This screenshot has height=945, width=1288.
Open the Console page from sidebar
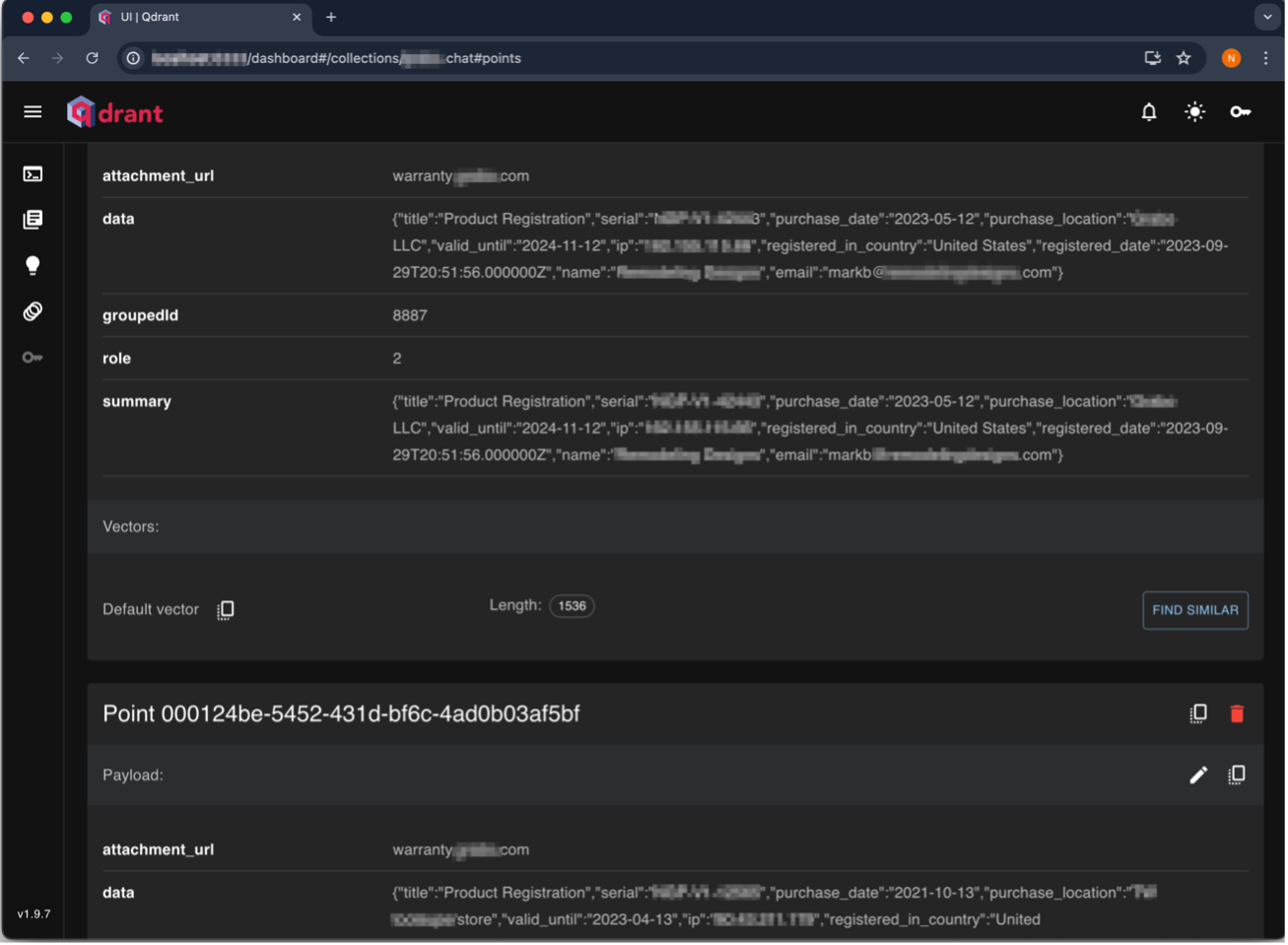click(33, 174)
